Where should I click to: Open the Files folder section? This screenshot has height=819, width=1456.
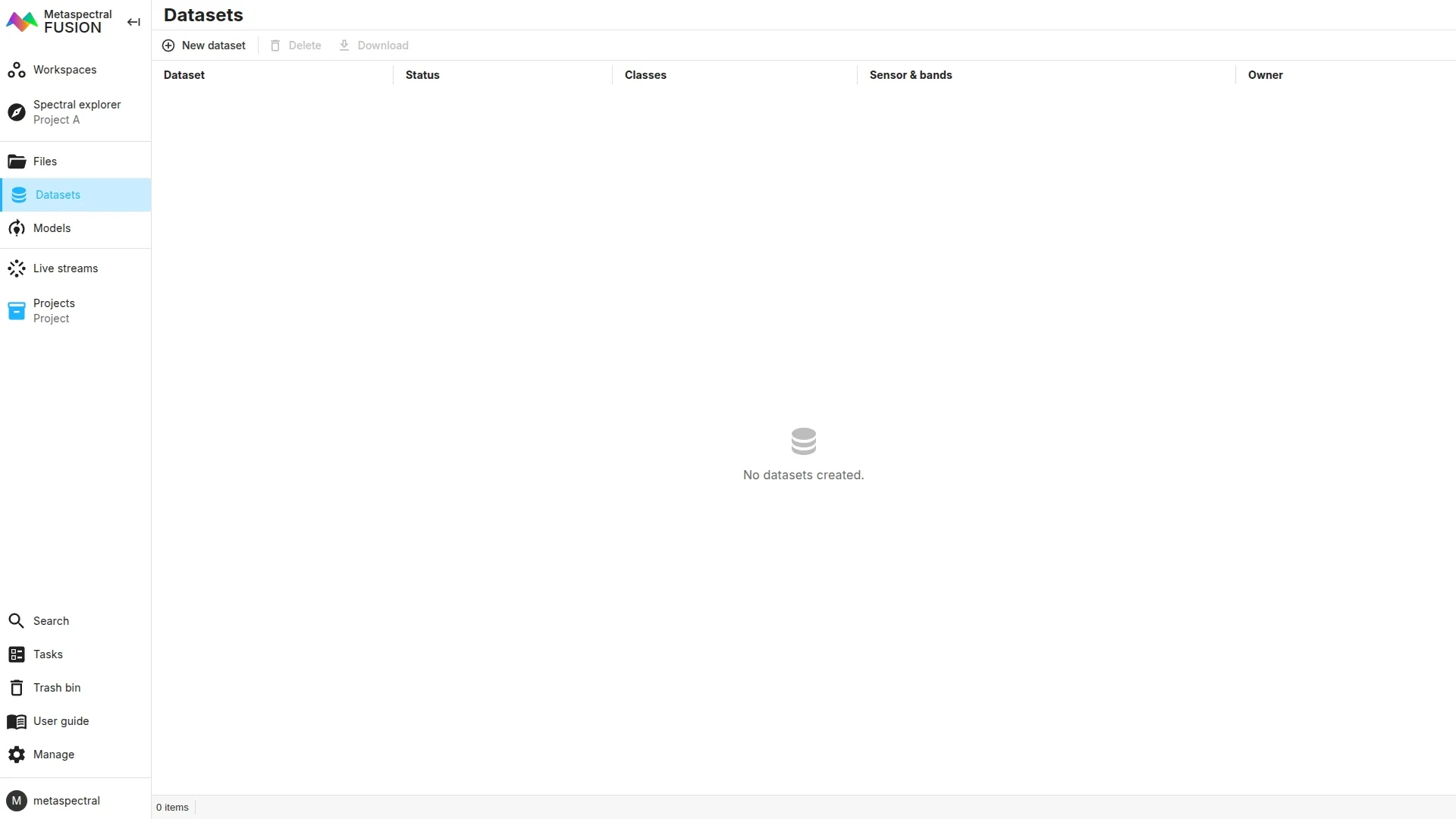(45, 162)
